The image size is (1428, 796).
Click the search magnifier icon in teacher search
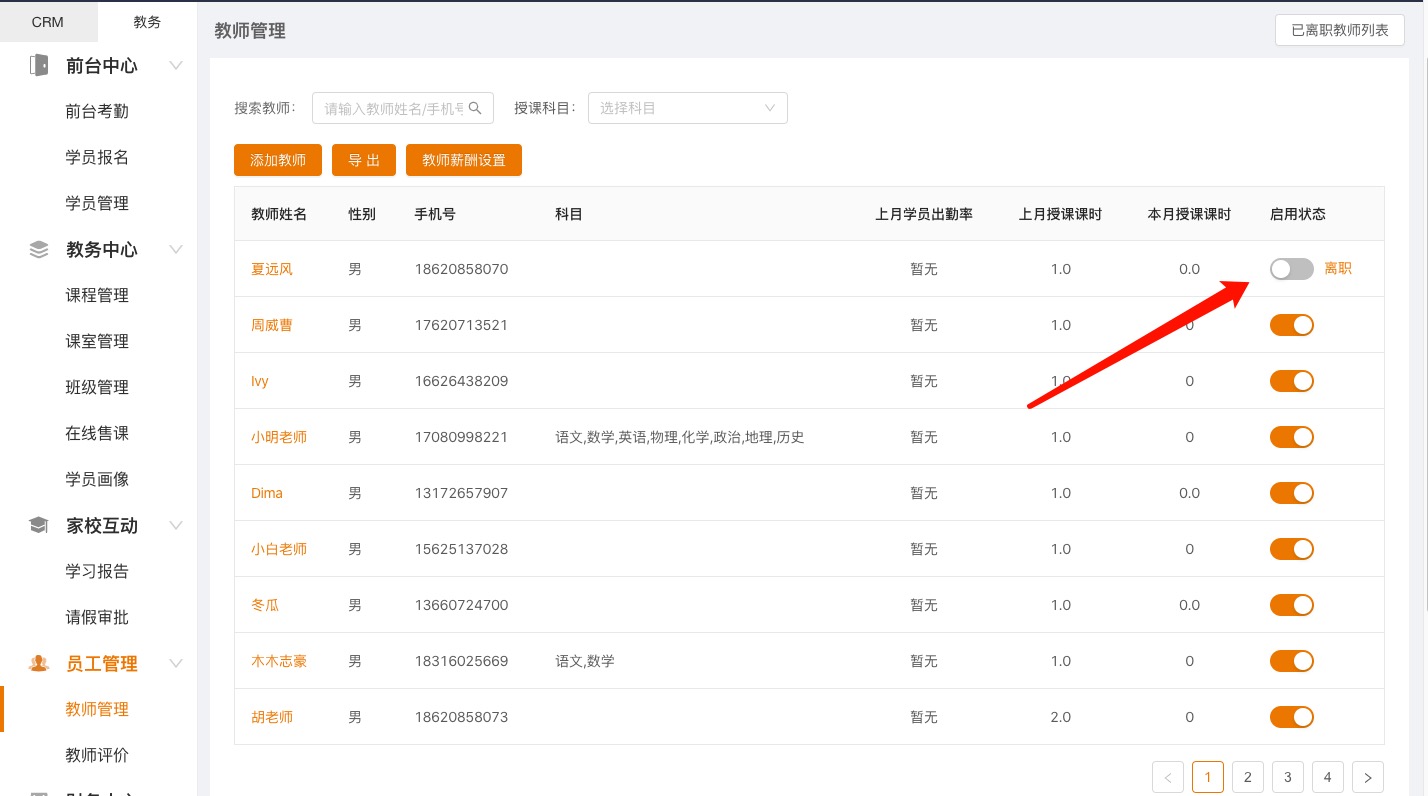476,108
